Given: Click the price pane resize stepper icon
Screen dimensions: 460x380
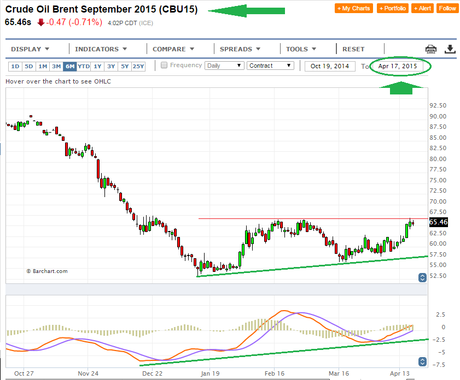Looking at the screenshot, I should [422, 277].
